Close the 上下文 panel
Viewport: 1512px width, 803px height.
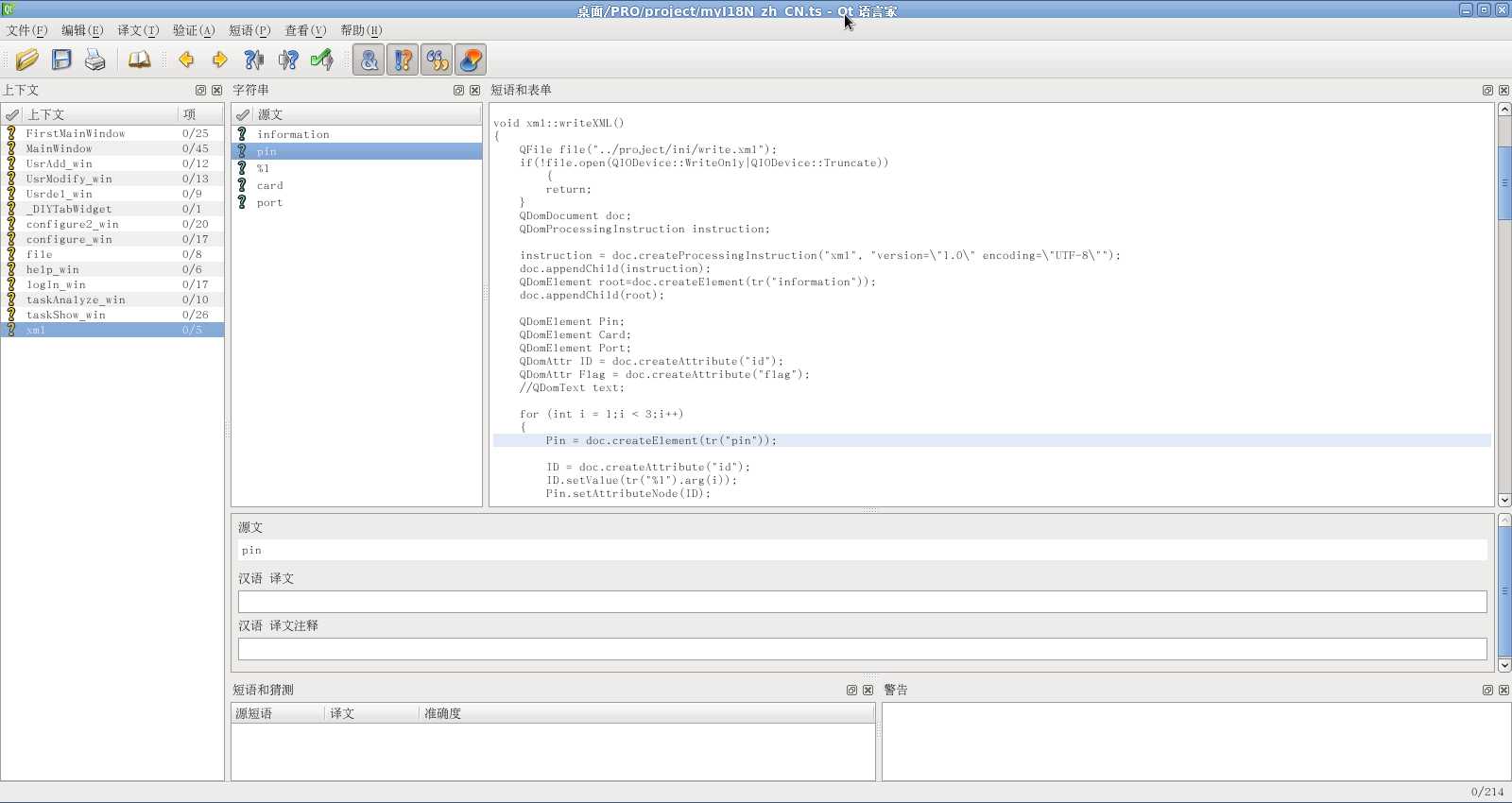point(216,91)
